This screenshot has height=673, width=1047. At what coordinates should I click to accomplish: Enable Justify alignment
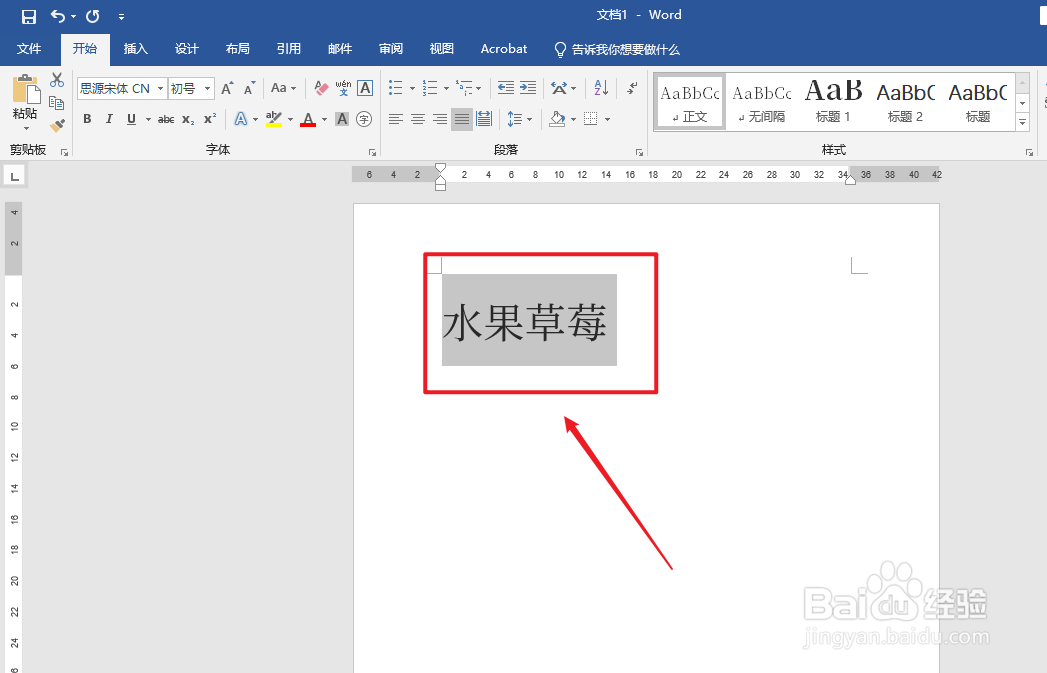coord(464,118)
